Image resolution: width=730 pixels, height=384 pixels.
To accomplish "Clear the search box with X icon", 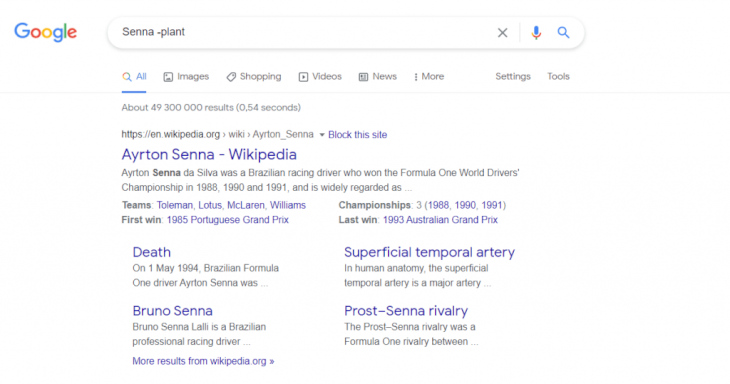I will pos(502,33).
